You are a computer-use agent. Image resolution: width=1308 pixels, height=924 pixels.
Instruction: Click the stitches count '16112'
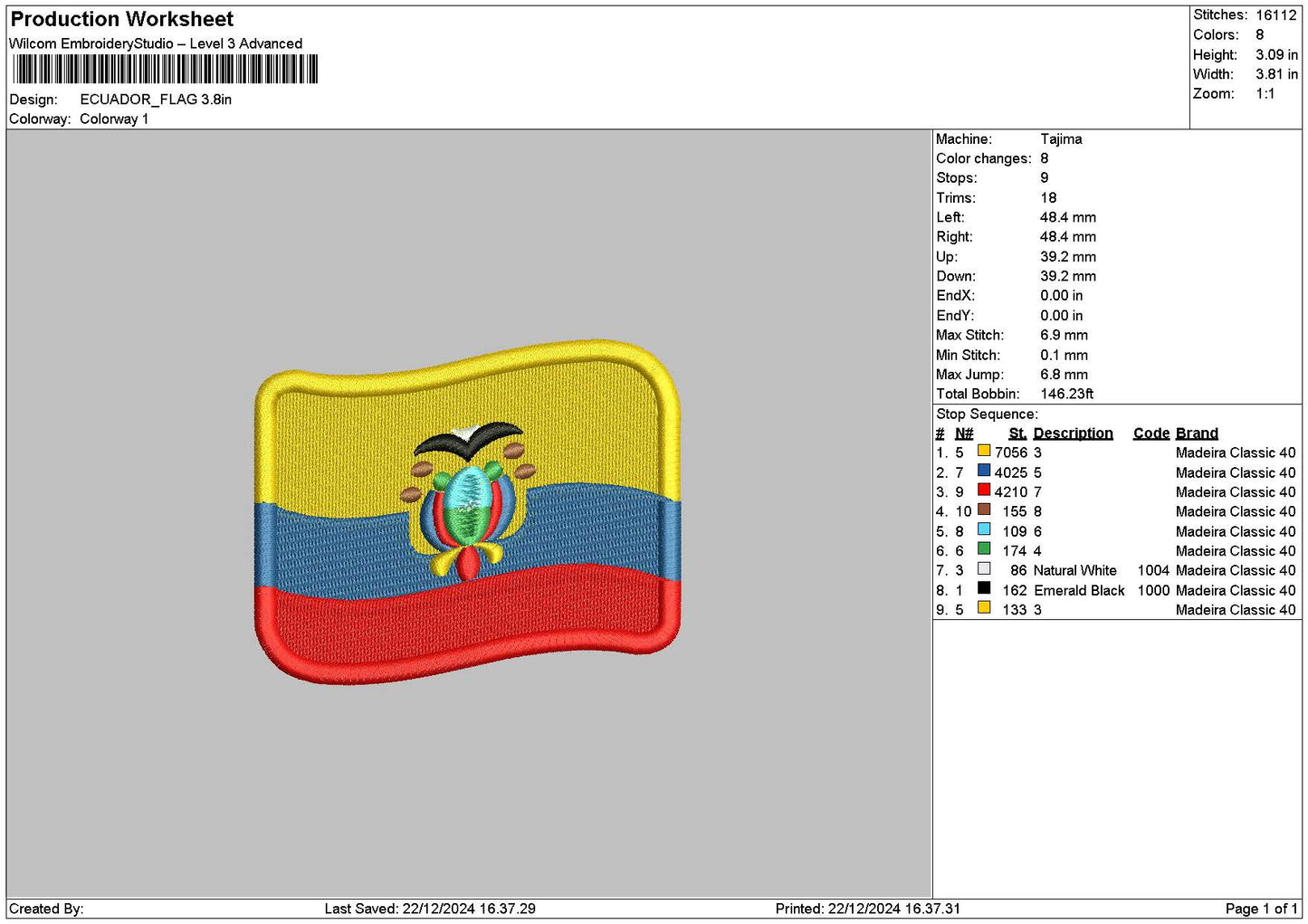(x=1276, y=15)
